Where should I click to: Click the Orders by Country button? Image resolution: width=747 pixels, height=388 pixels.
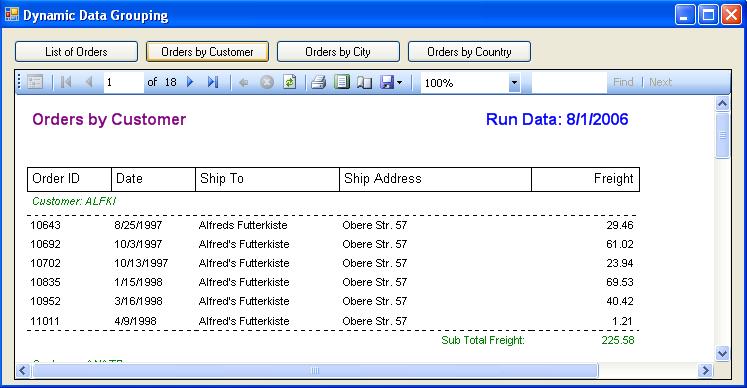[469, 51]
